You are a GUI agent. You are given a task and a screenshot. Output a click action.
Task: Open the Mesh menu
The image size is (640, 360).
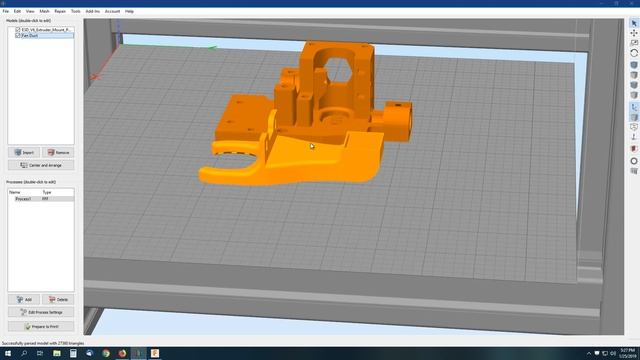tap(44, 11)
